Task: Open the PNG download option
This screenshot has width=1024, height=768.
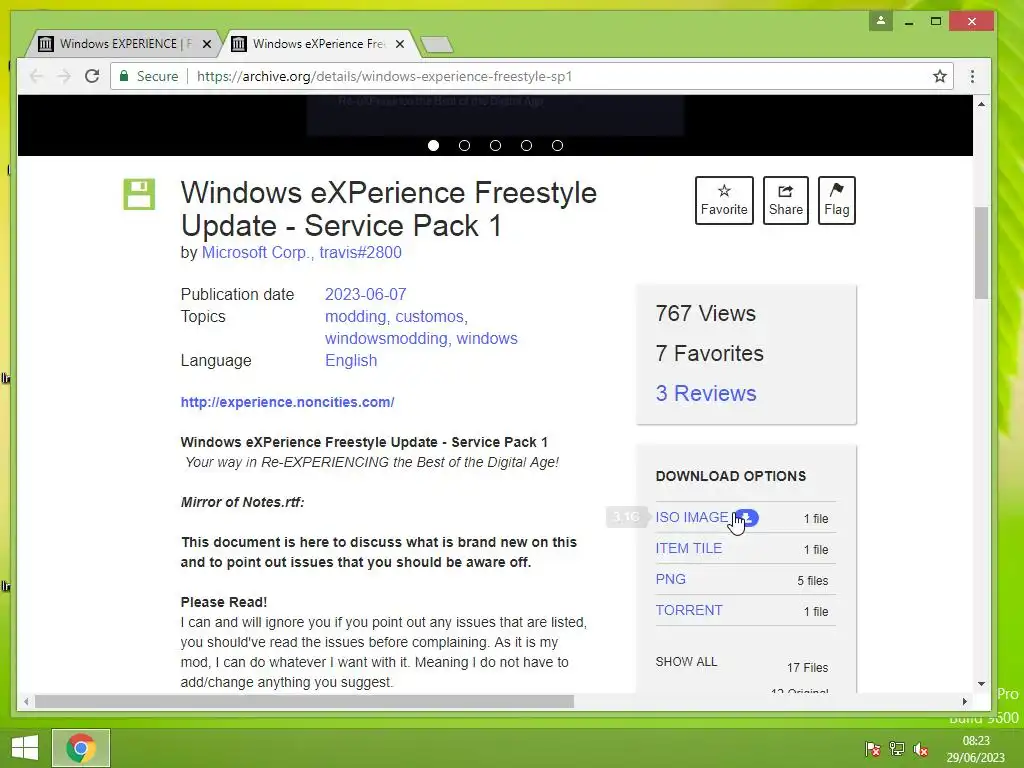Action: click(671, 579)
